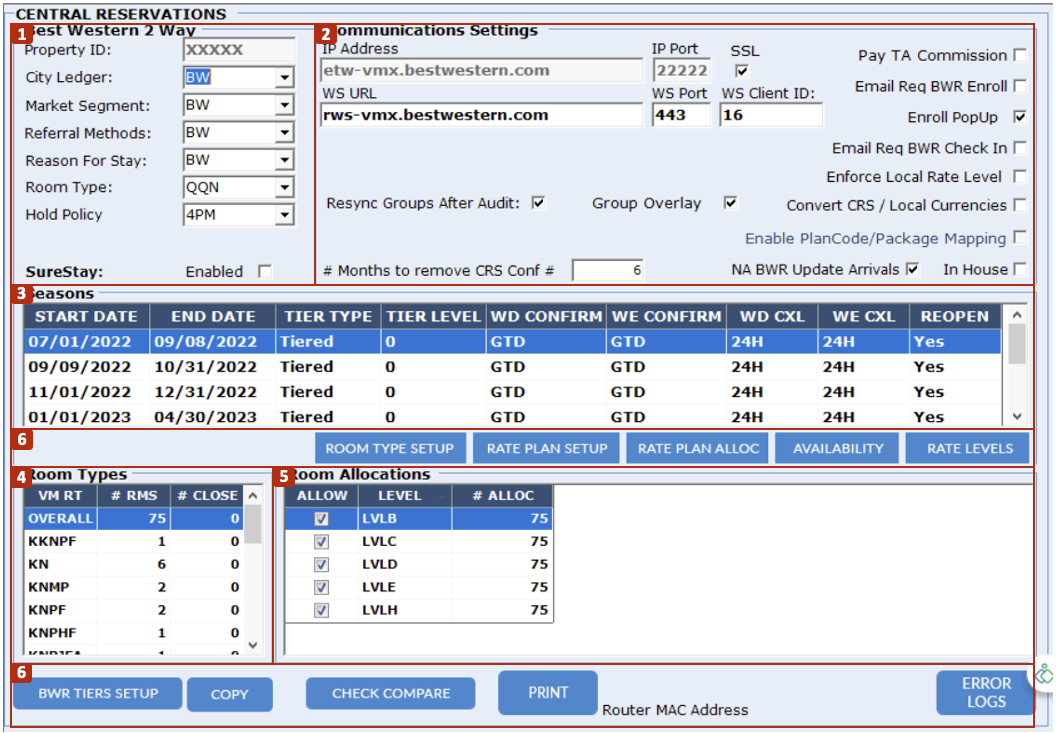The width and height of the screenshot is (1058, 733).
Task: Uncheck the Enroll PopUp checkbox
Action: [x=1020, y=117]
